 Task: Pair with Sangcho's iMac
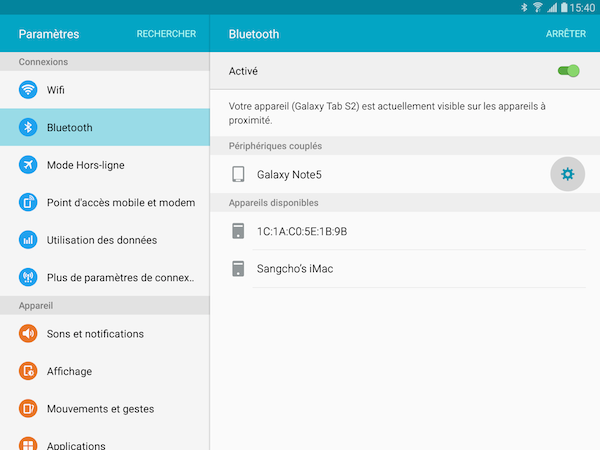point(405,269)
